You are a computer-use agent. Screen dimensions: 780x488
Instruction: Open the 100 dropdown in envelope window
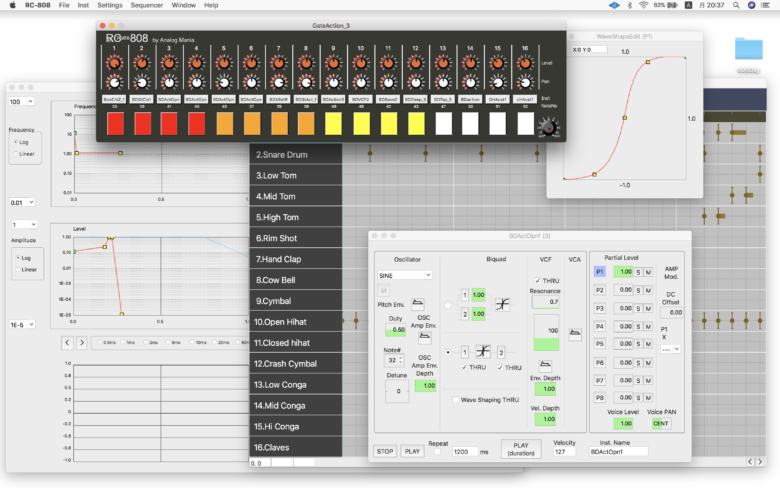tap(21, 101)
